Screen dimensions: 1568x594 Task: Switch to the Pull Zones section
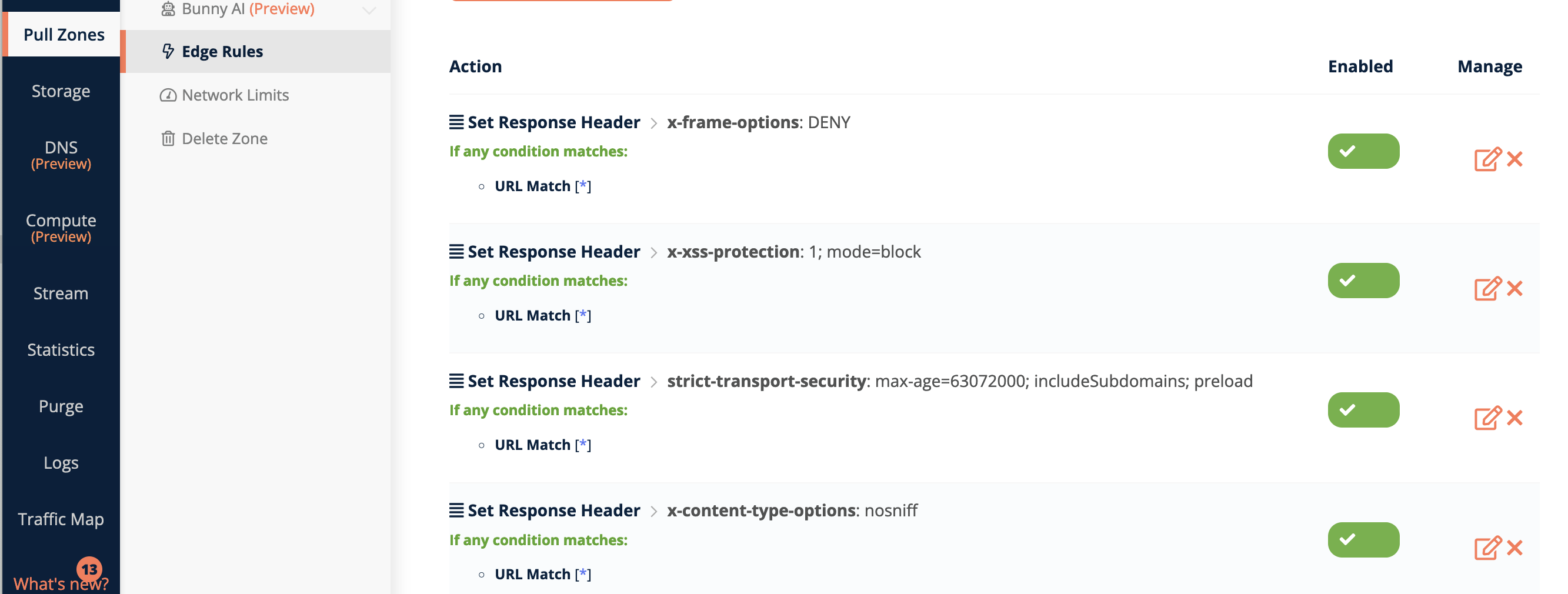point(63,35)
